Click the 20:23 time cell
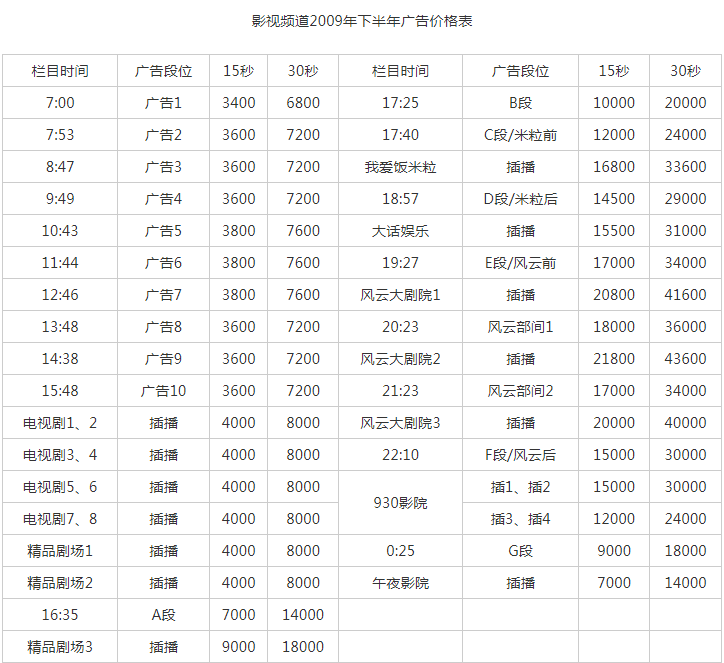The height and width of the screenshot is (663, 724). coord(400,326)
